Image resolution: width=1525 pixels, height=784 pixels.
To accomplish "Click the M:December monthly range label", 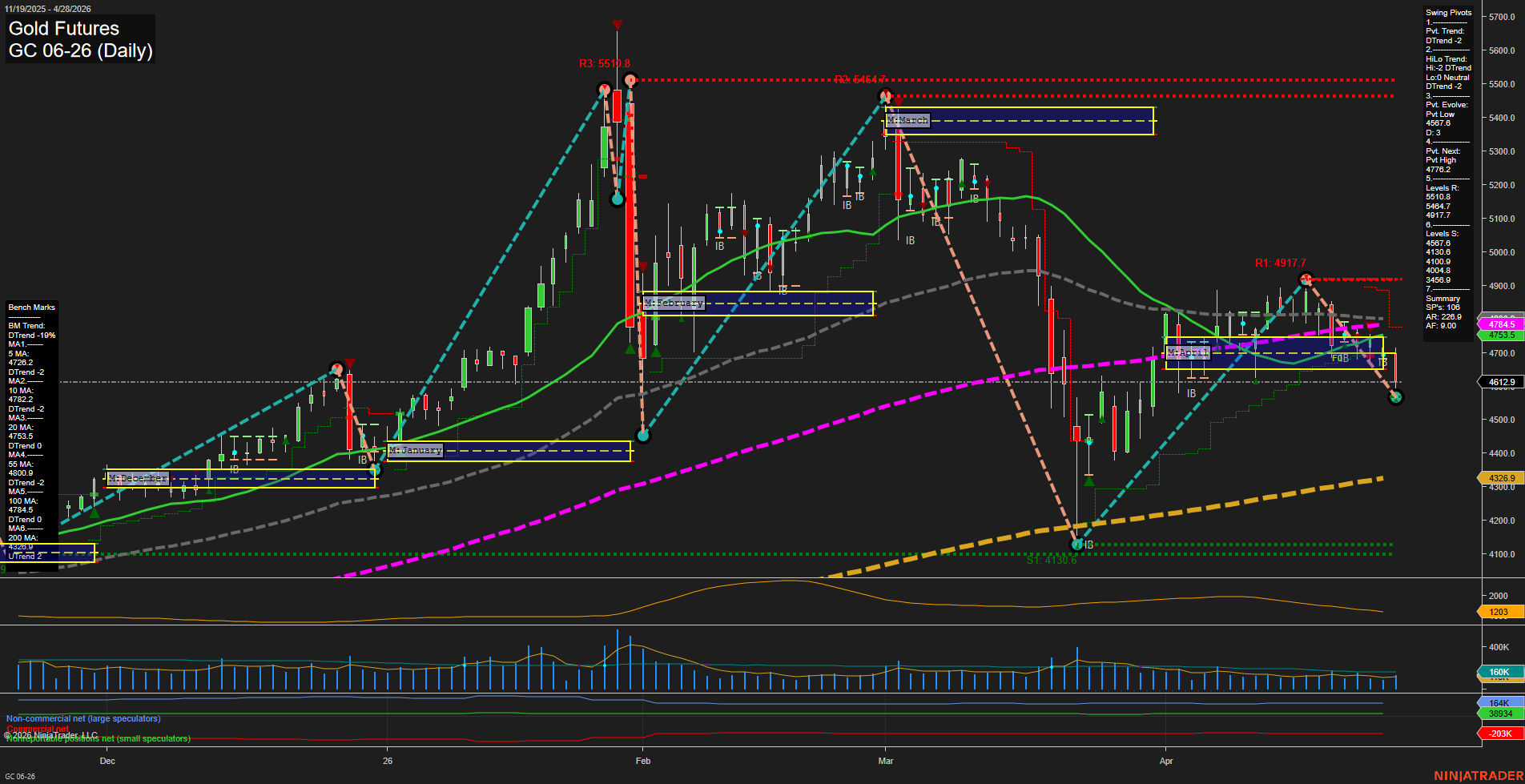I will coord(138,478).
